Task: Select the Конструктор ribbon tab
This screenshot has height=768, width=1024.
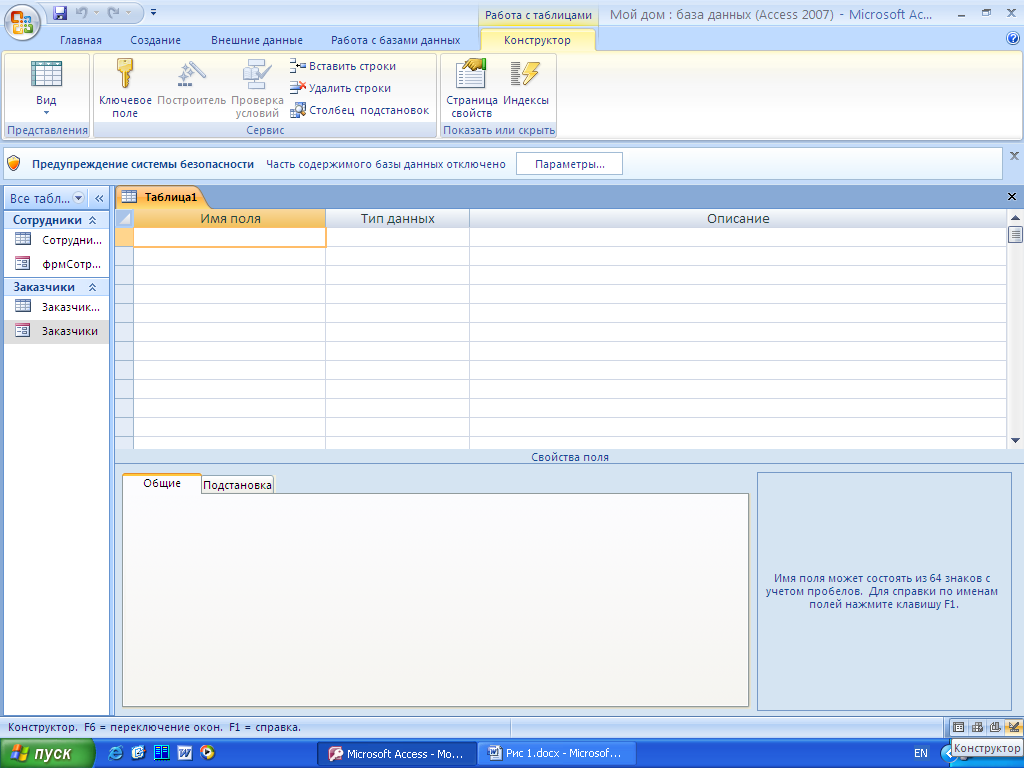Action: 537,40
